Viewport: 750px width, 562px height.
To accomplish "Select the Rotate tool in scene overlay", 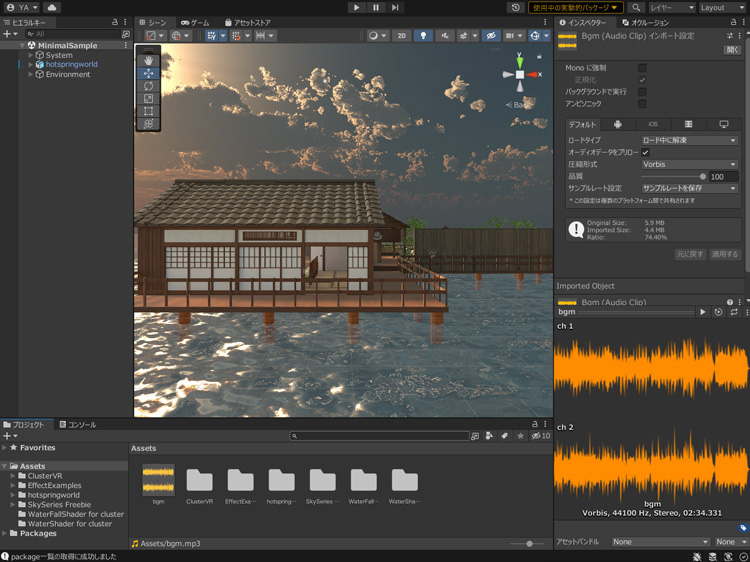I will [x=149, y=86].
